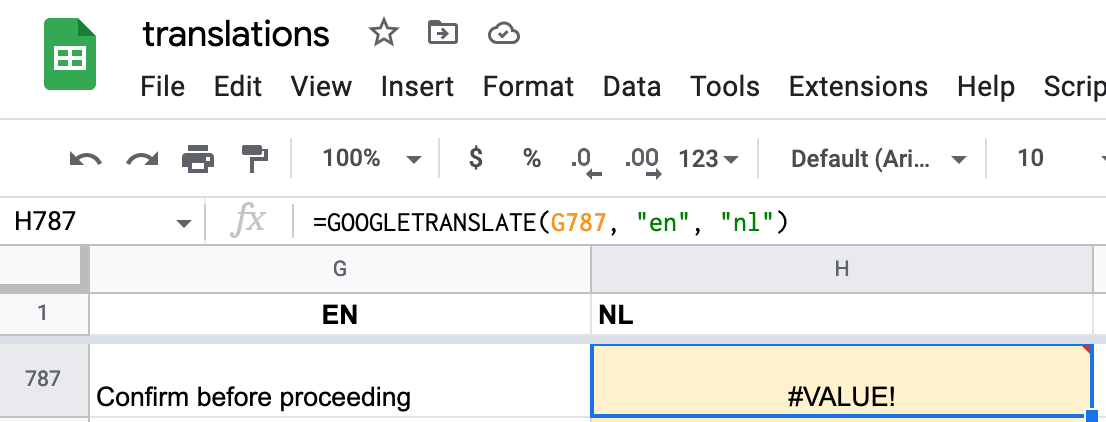
Task: Format as currency with dollar icon
Action: tap(476, 158)
